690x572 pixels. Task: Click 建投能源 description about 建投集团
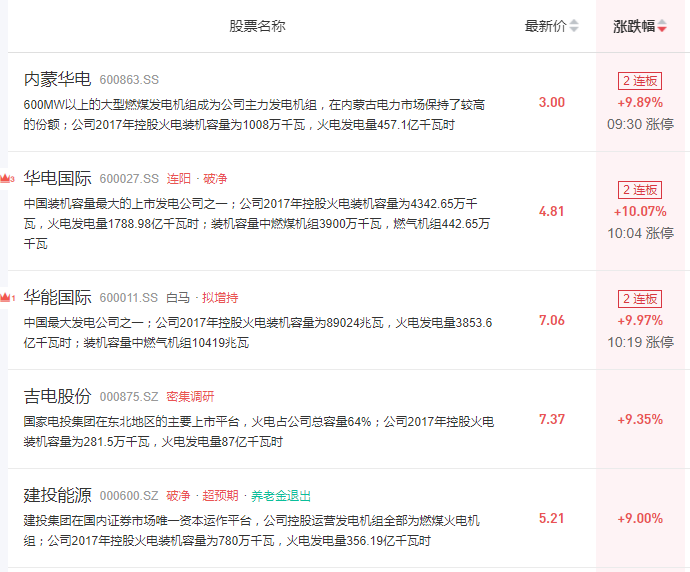point(251,531)
